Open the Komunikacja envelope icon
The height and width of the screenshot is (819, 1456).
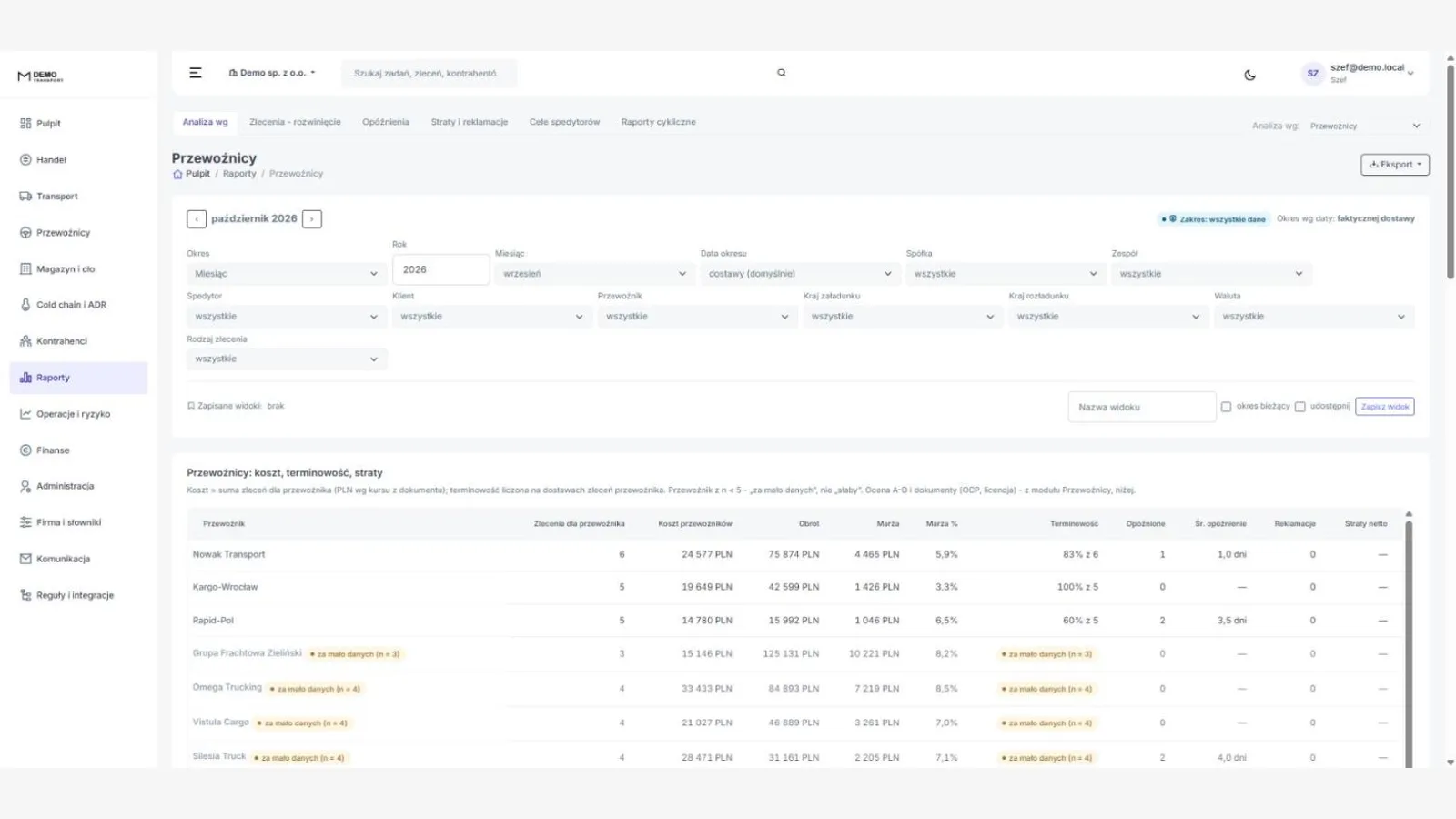(x=25, y=559)
